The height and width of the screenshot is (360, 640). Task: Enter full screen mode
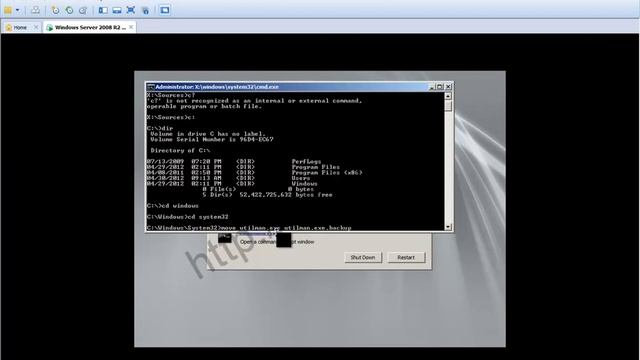[131, 10]
